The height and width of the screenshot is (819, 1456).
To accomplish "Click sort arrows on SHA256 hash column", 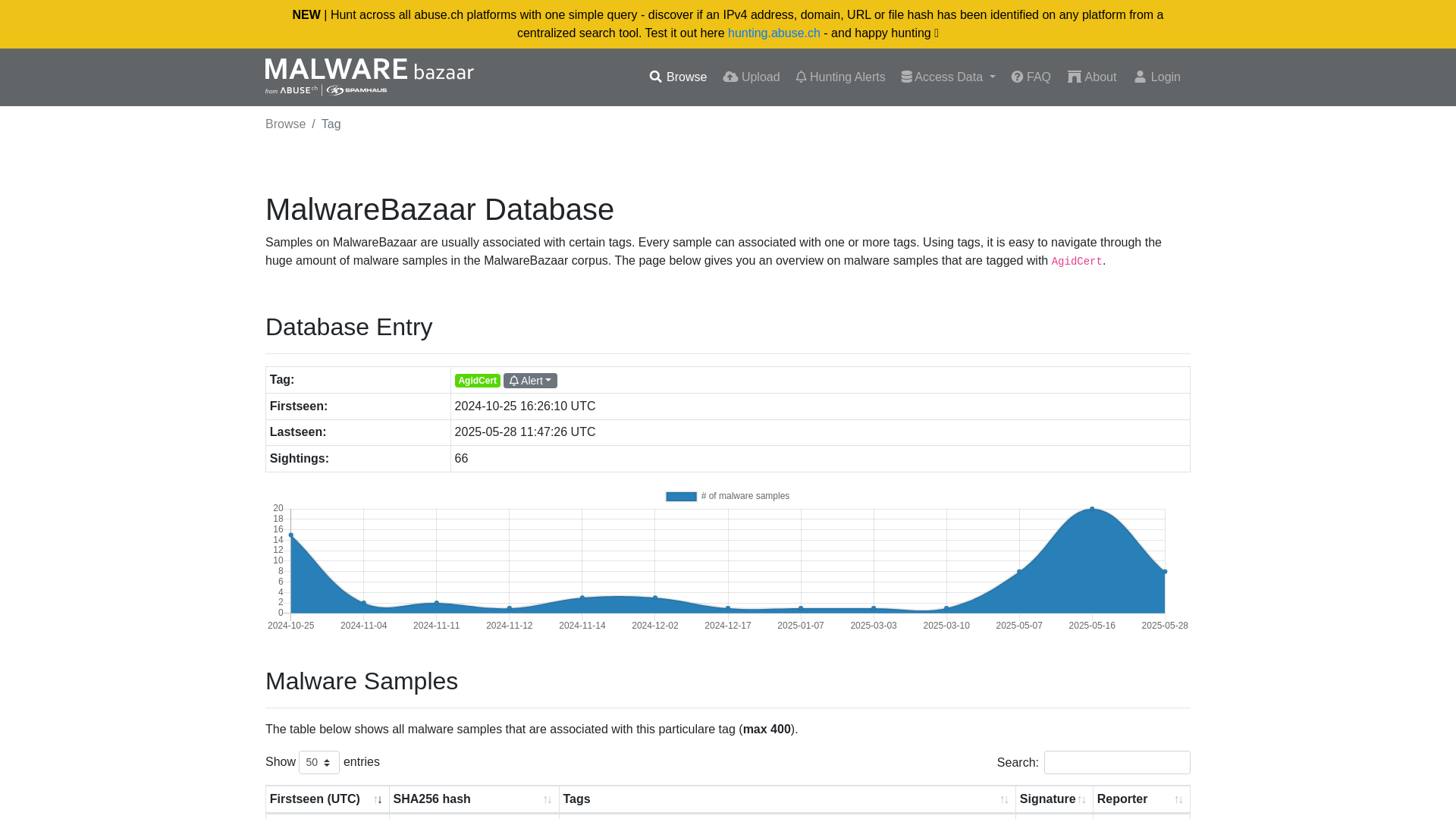I will 548,800.
